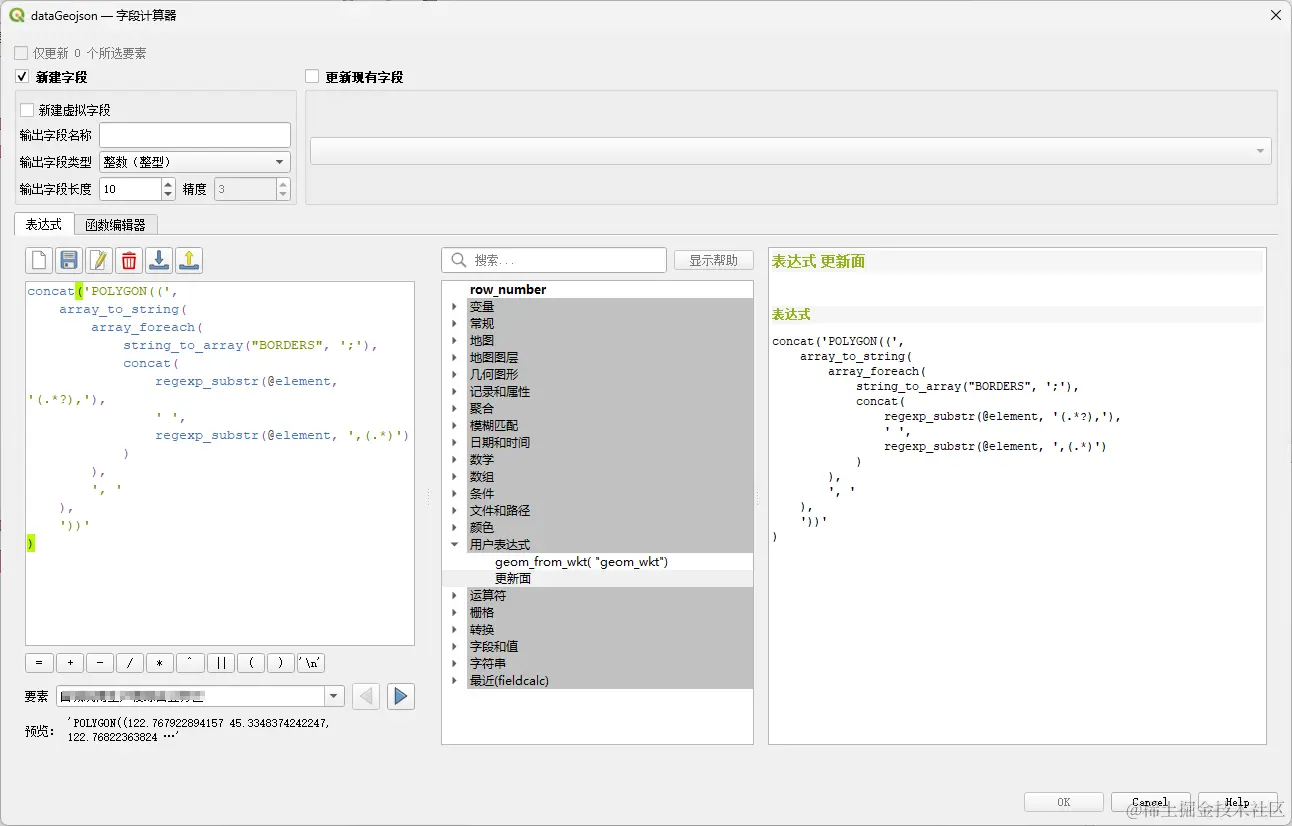Expand the 最近(fieldcalc) group
Image resolution: width=1292 pixels, height=826 pixels.
455,681
